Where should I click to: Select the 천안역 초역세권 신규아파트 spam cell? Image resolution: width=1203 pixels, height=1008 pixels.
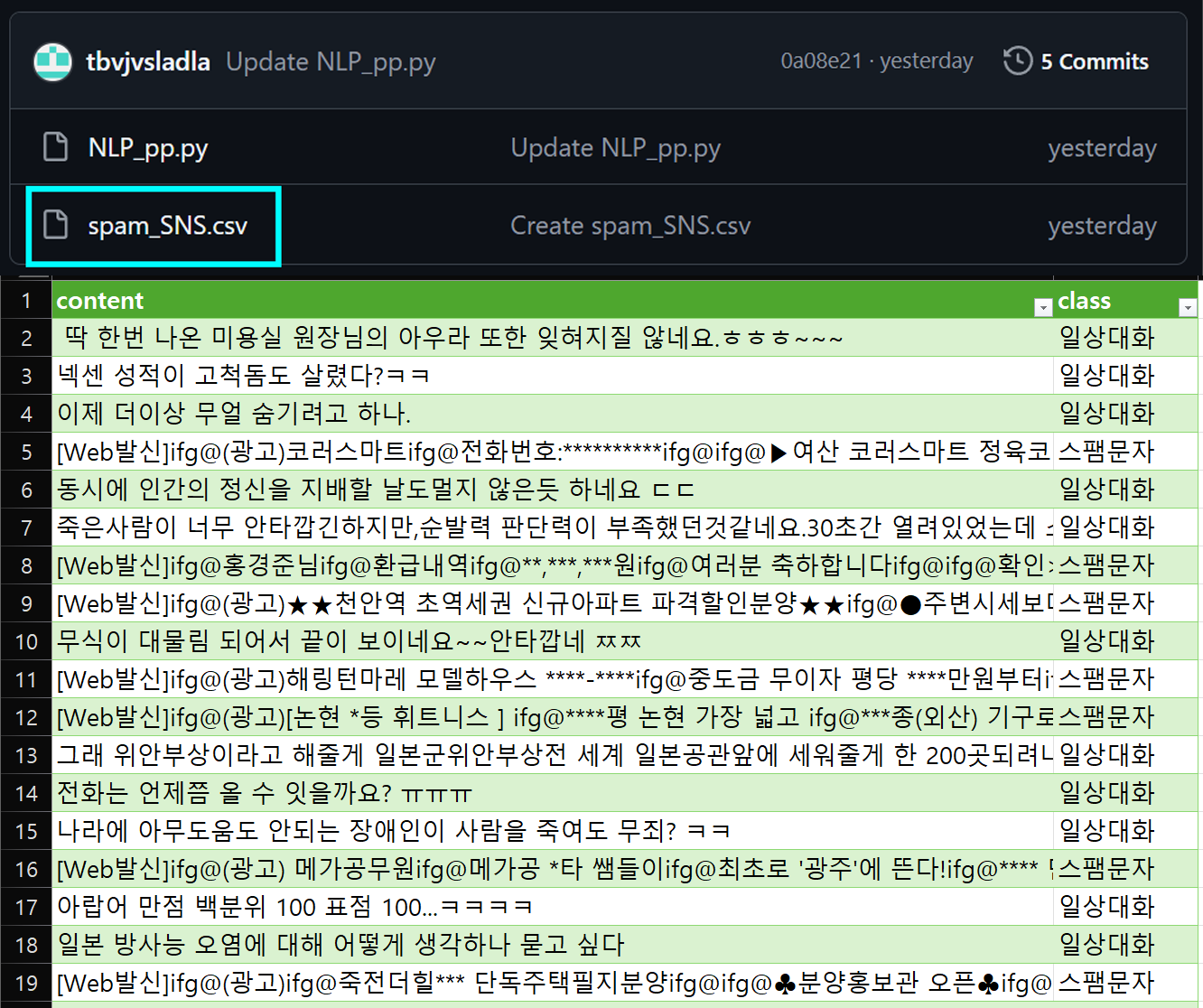coord(553,603)
